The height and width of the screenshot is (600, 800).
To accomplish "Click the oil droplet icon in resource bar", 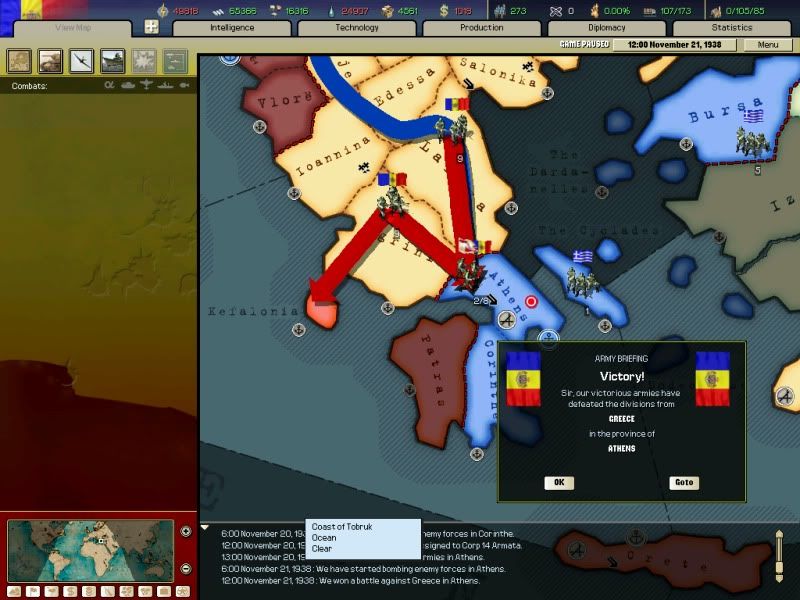I will [x=333, y=11].
